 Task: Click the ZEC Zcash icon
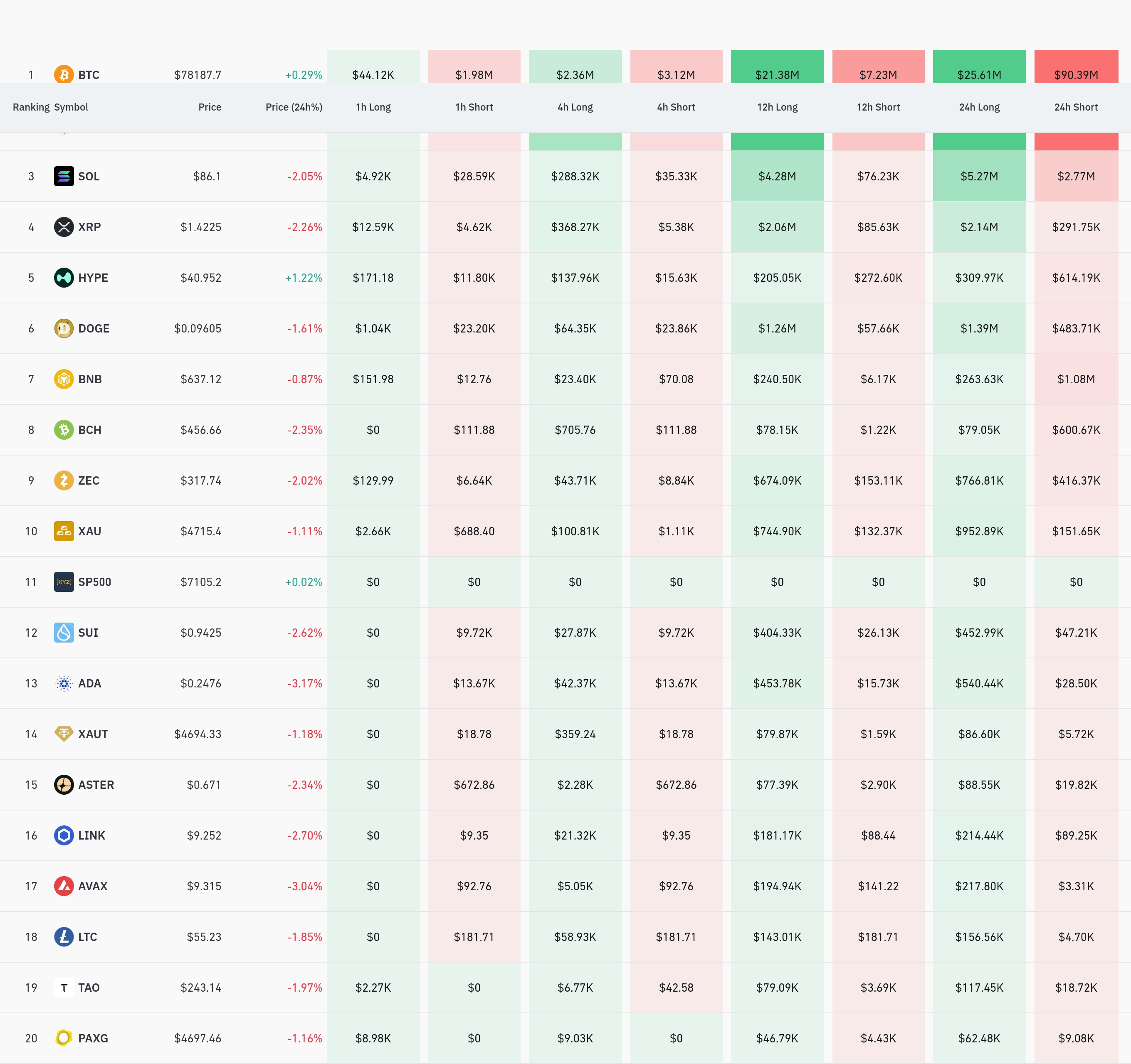tap(64, 480)
